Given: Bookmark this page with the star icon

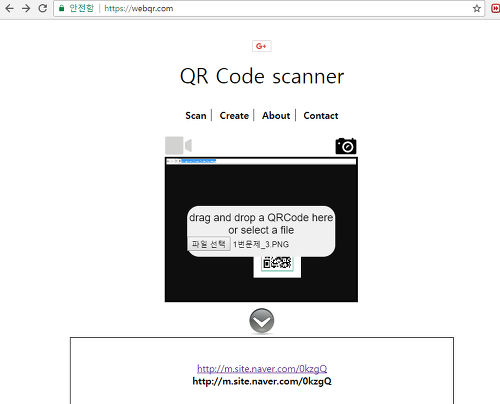Looking at the screenshot, I should (477, 8).
